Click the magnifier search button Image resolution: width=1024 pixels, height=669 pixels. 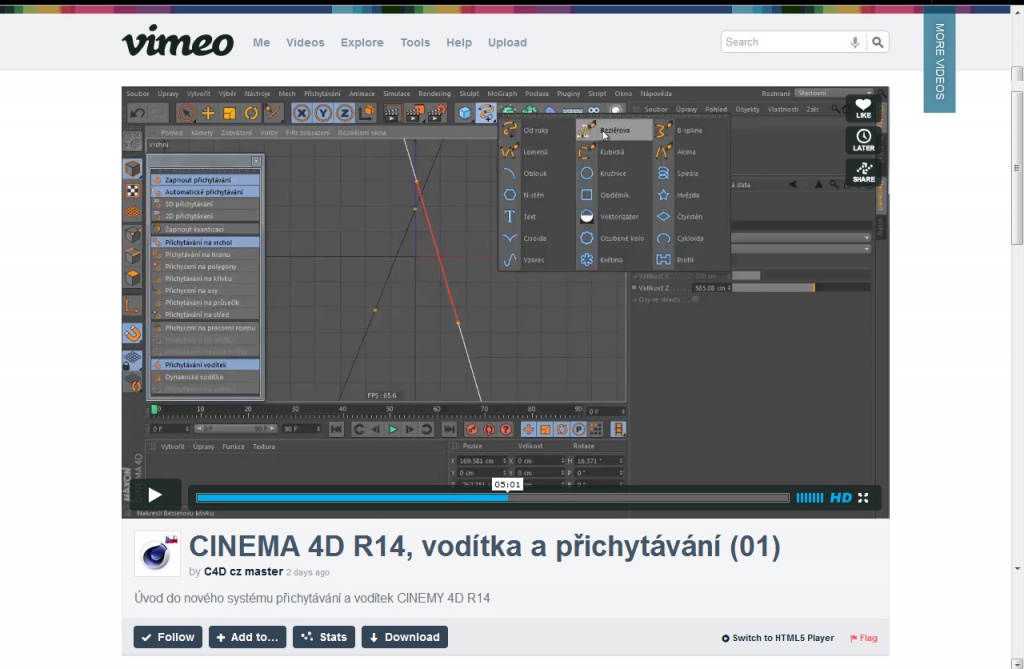point(878,42)
